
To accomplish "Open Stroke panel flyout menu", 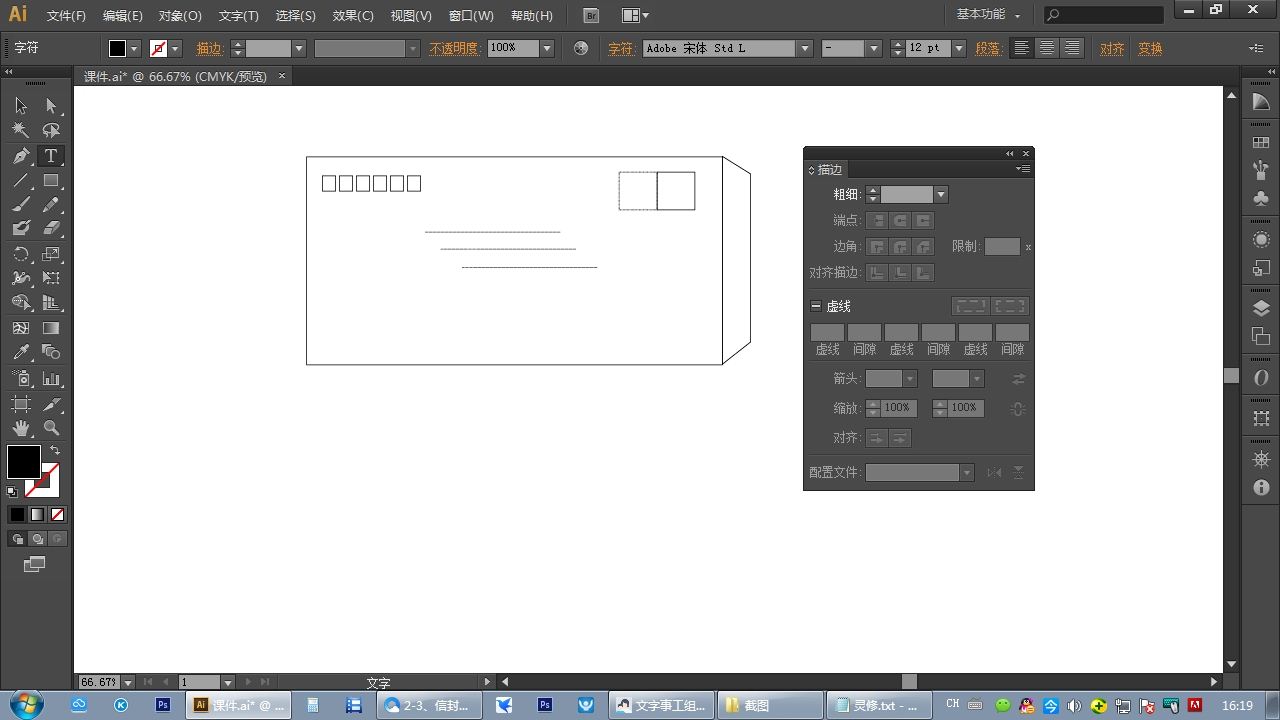I will tap(1023, 169).
